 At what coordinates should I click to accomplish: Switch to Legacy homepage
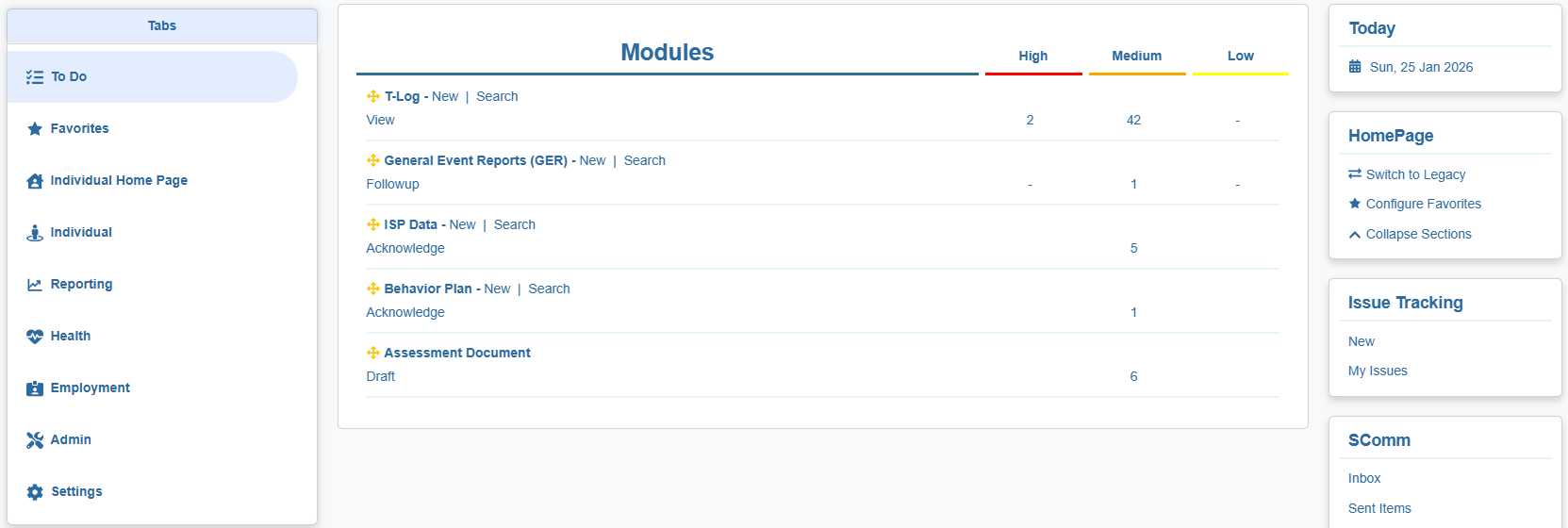coord(1414,174)
